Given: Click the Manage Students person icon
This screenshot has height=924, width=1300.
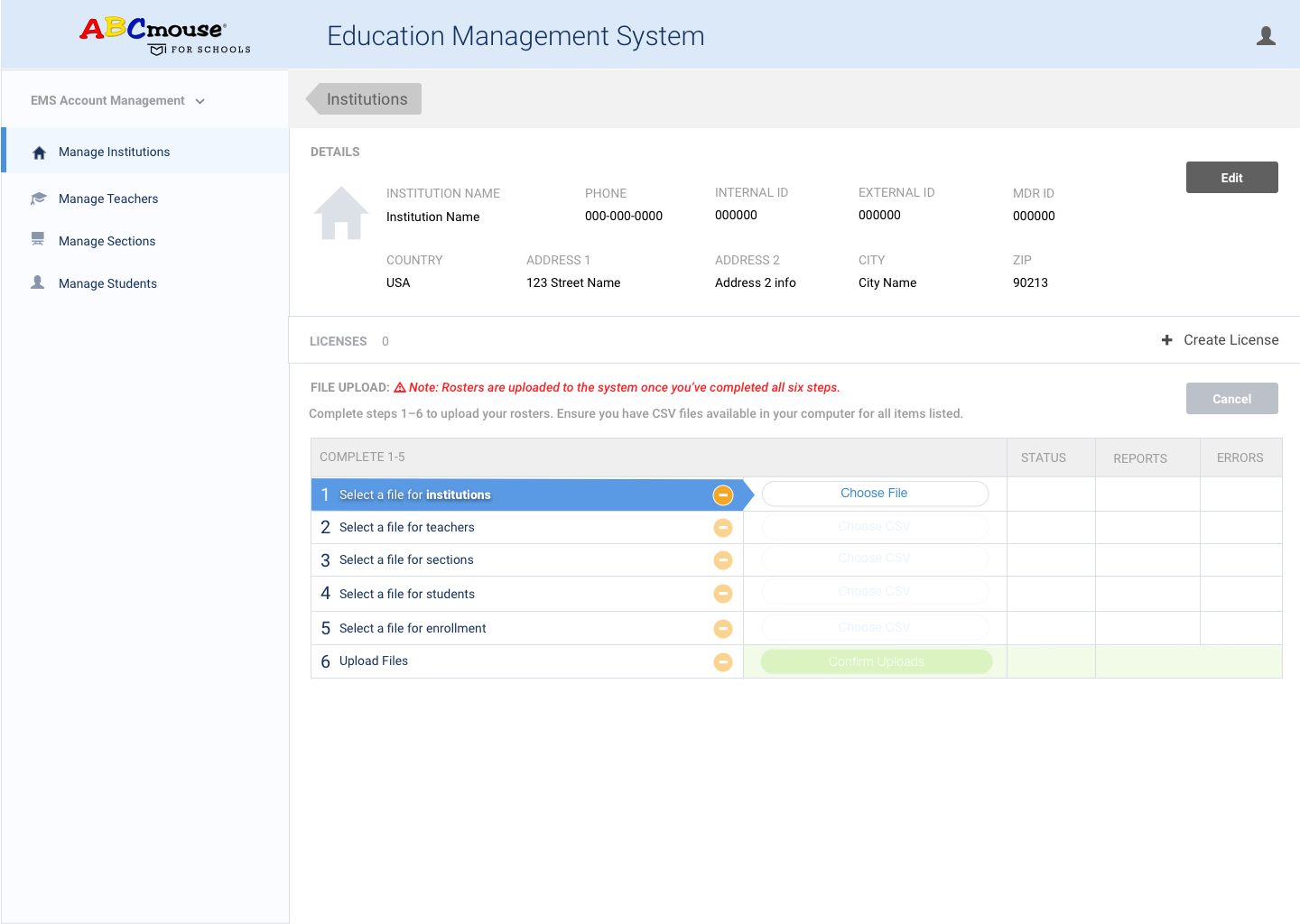Looking at the screenshot, I should pyautogui.click(x=38, y=282).
